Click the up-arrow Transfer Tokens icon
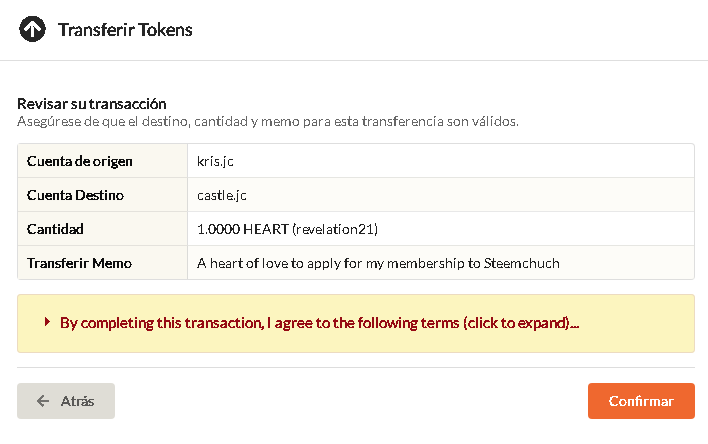Screen dimensions: 708x444 (x=32, y=29)
